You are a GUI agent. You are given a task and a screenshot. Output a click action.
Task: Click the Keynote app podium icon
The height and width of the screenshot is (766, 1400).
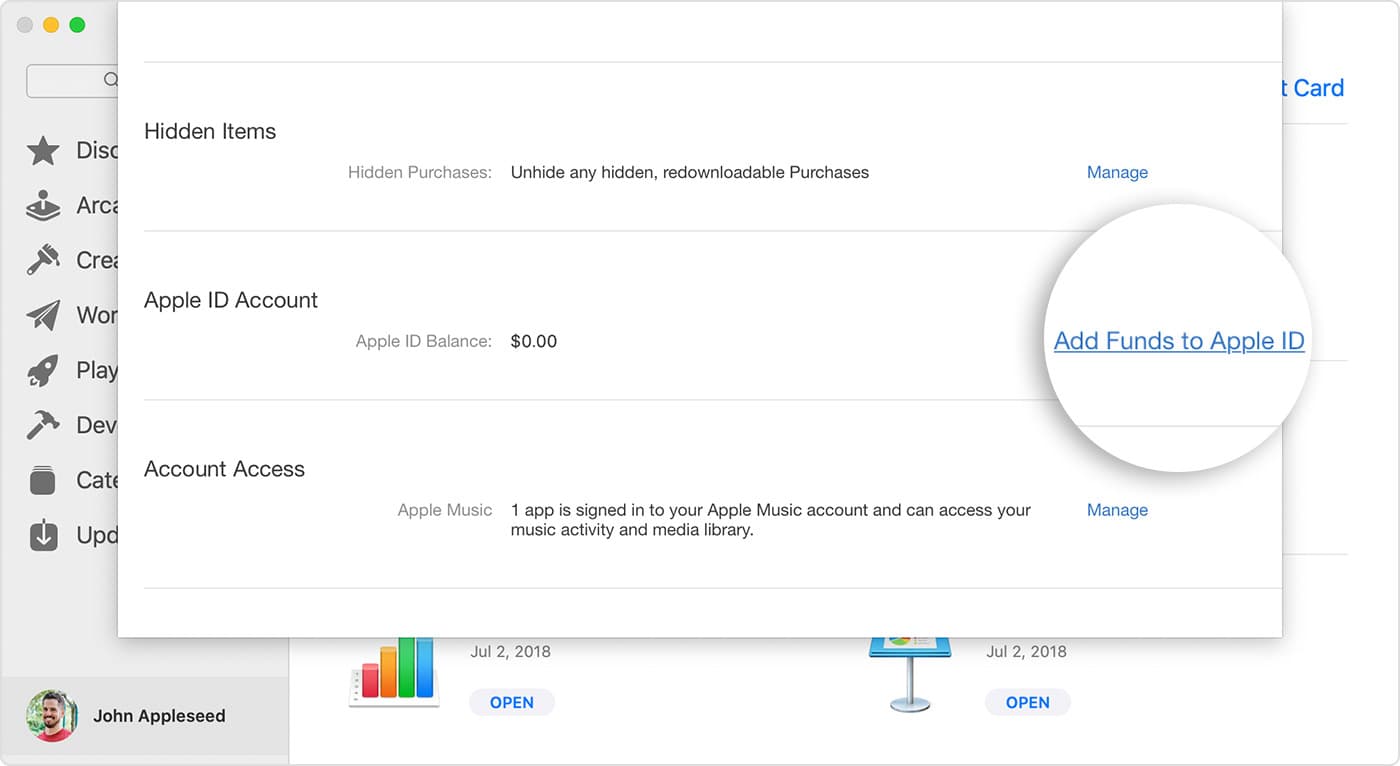coord(910,673)
